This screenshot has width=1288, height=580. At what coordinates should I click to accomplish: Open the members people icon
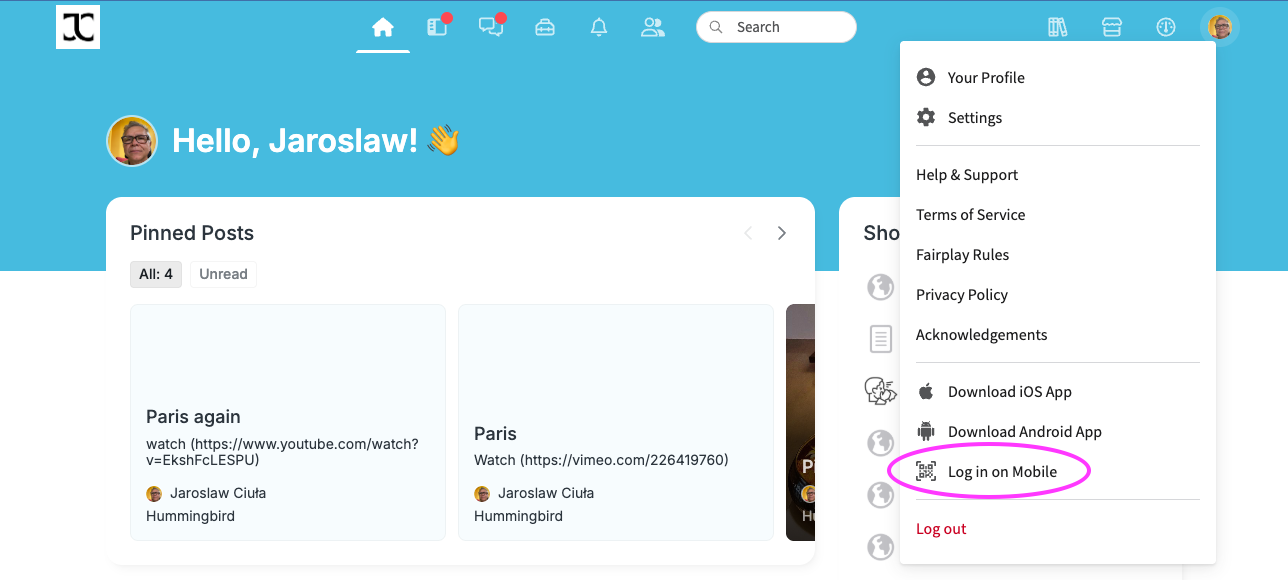653,27
